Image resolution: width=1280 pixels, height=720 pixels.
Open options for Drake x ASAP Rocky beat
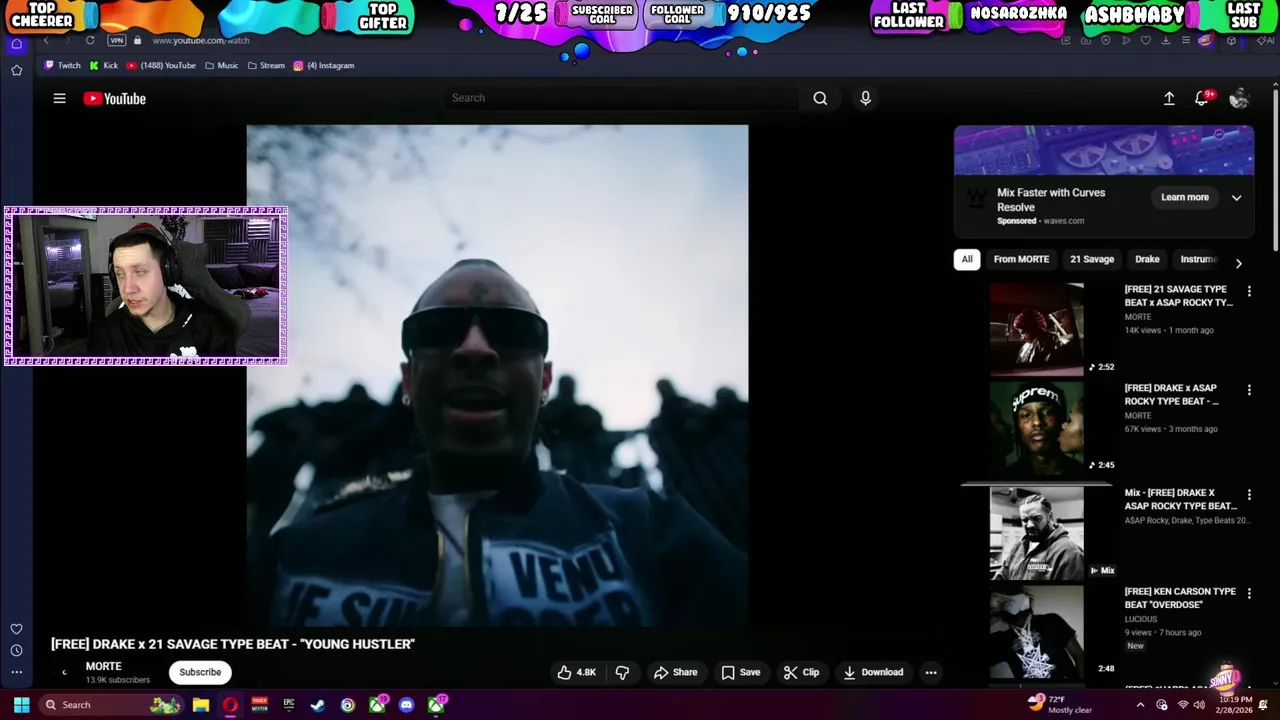1249,390
